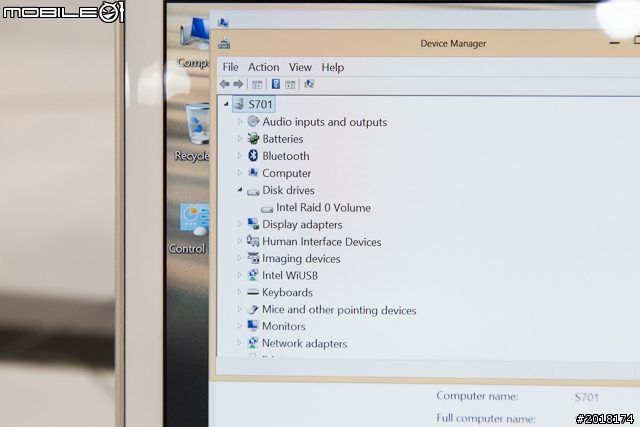
Task: Click the Batteries icon
Action: tap(253, 138)
